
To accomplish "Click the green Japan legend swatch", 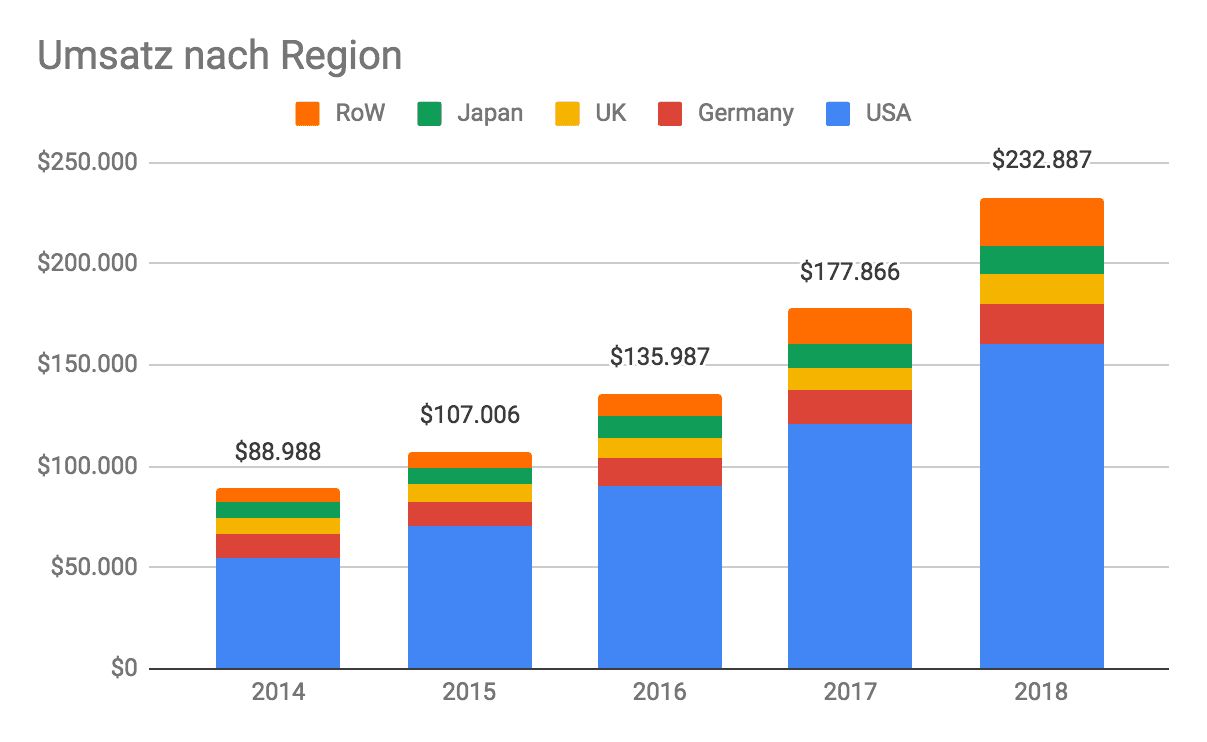I will pos(428,114).
